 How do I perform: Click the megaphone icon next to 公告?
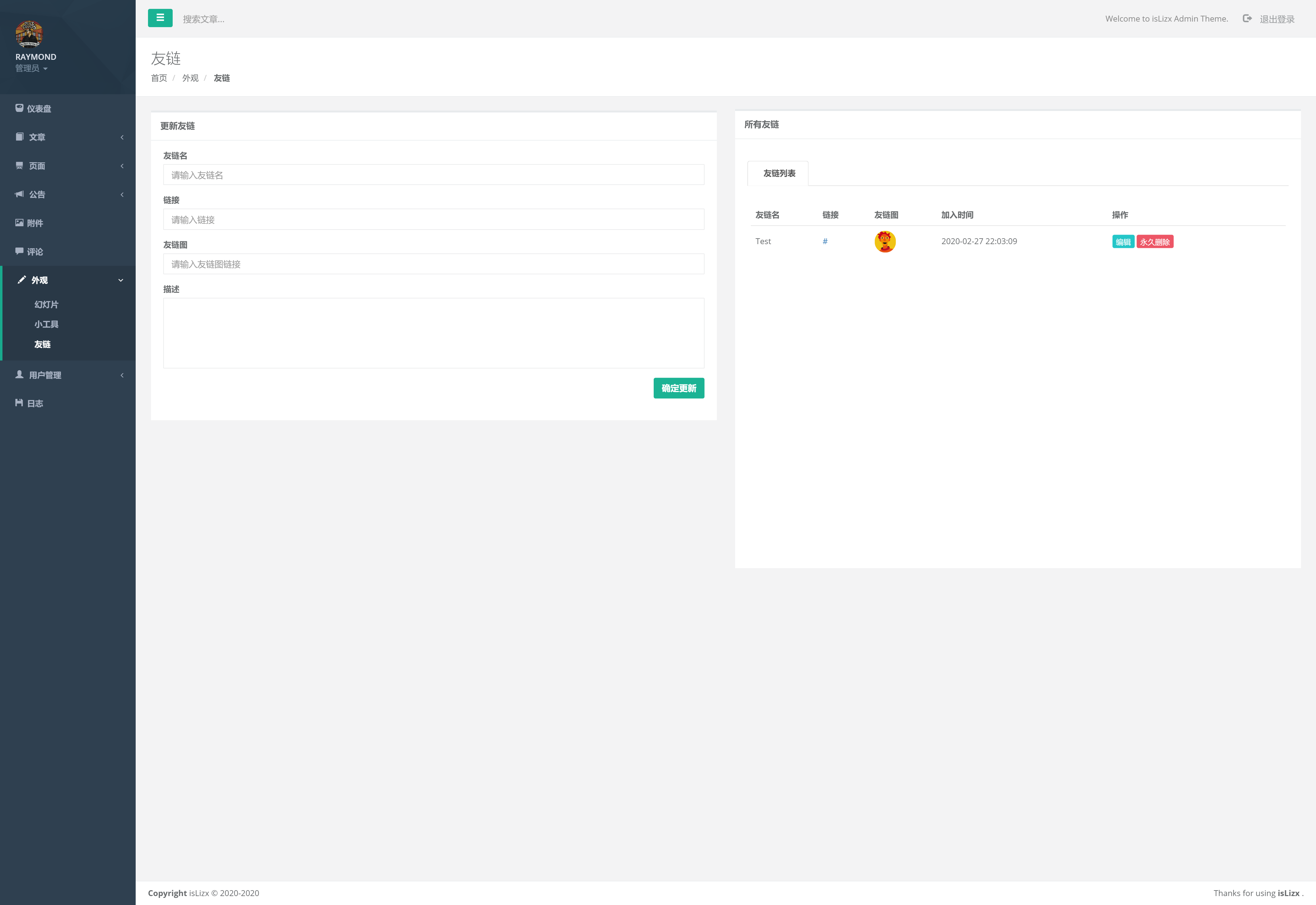coord(19,194)
